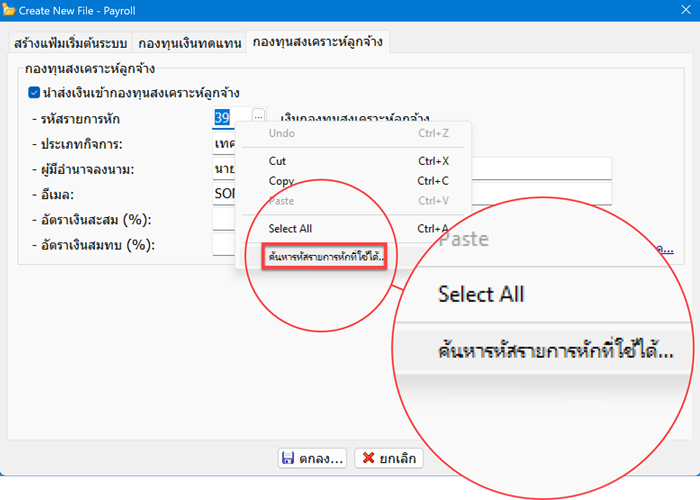The image size is (700, 500).
Task: Choose Copy from the context menu
Action: click(x=281, y=181)
